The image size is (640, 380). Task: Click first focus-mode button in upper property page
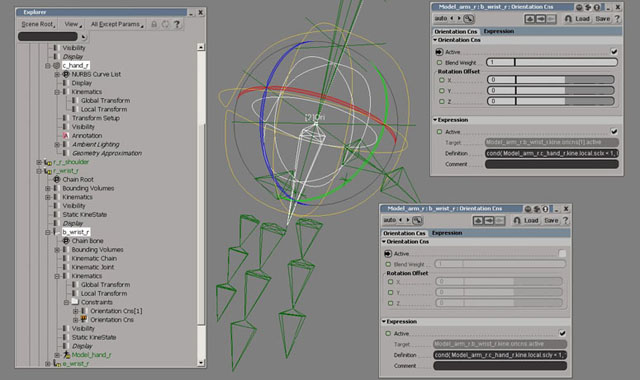pos(529,19)
